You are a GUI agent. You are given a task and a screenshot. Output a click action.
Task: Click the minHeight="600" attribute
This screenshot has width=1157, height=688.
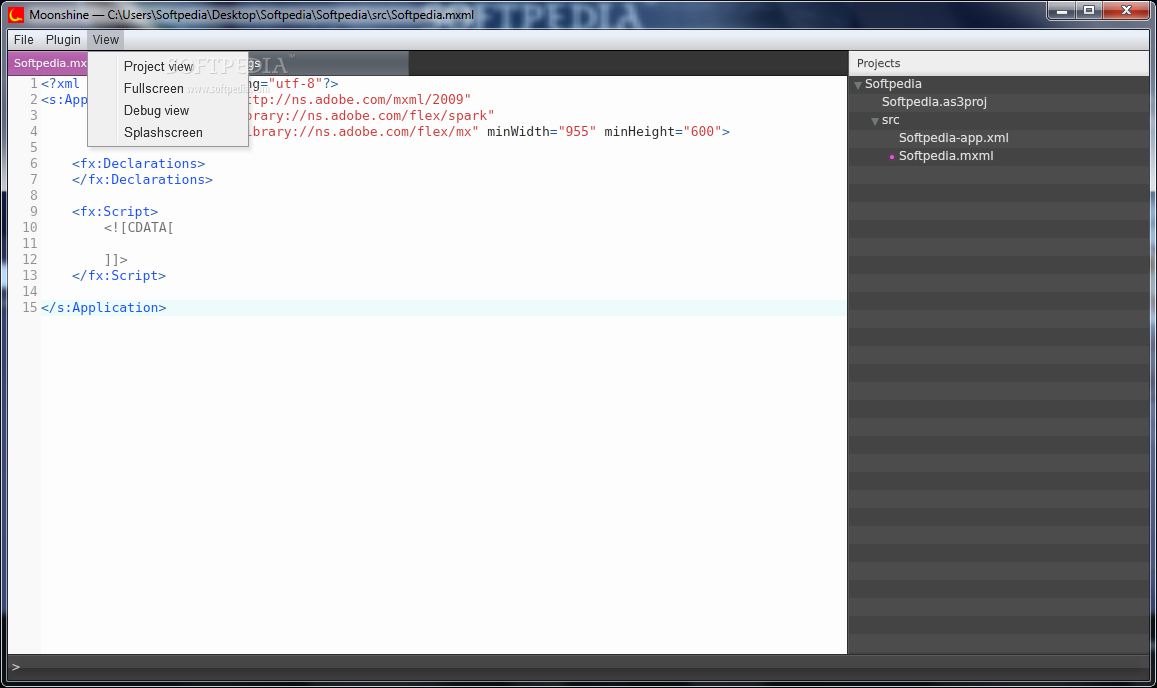[x=663, y=131]
